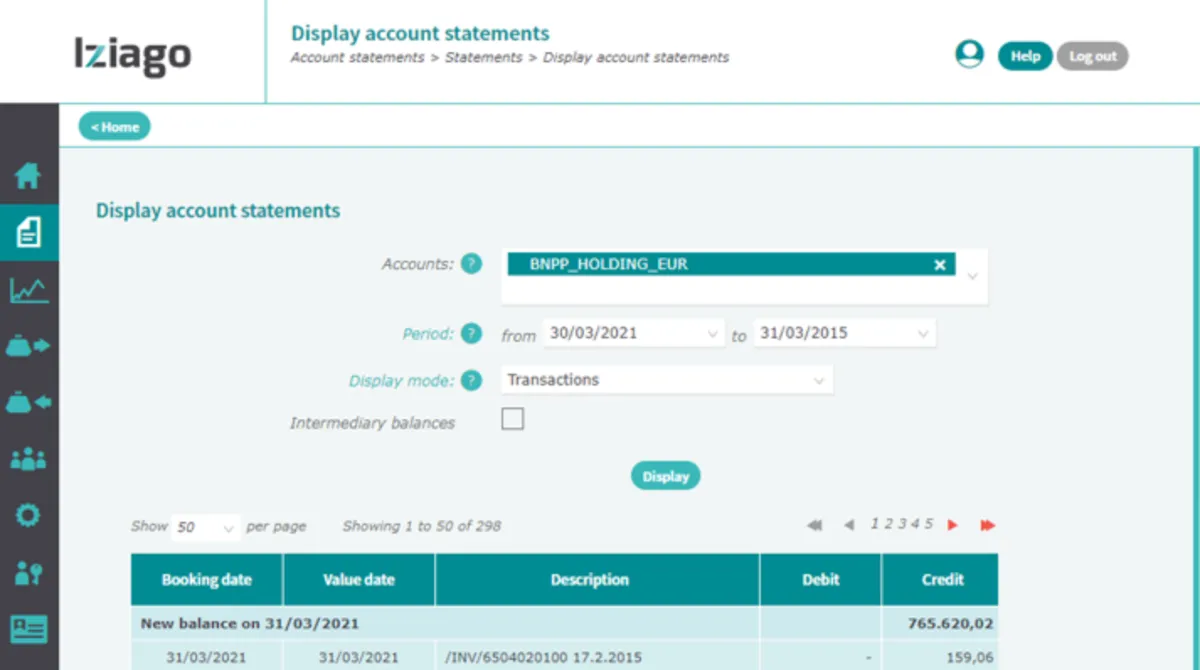Change the rows per page dropdown
The image size is (1200, 670).
[206, 526]
